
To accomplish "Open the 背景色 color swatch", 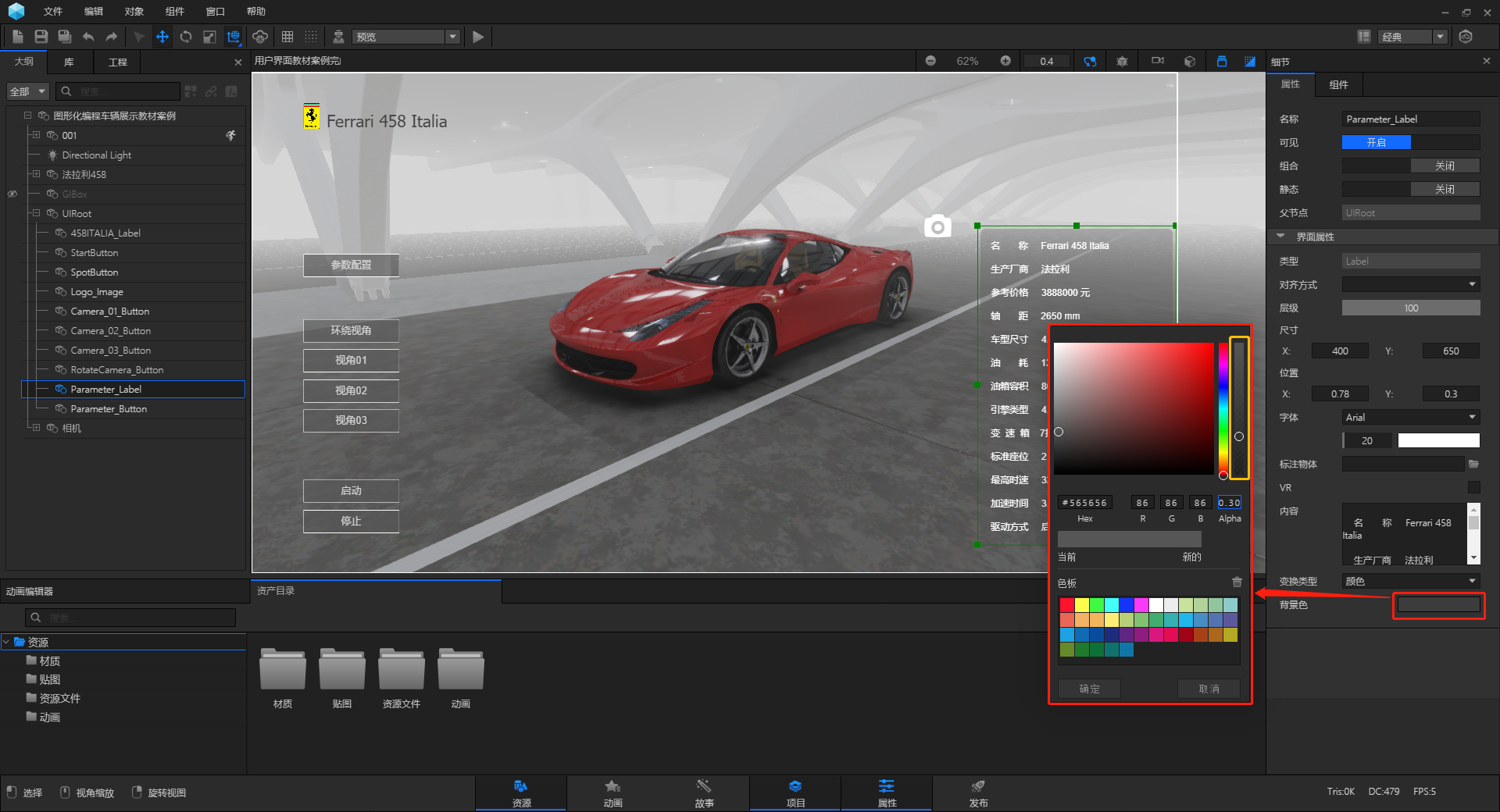I will (1438, 604).
